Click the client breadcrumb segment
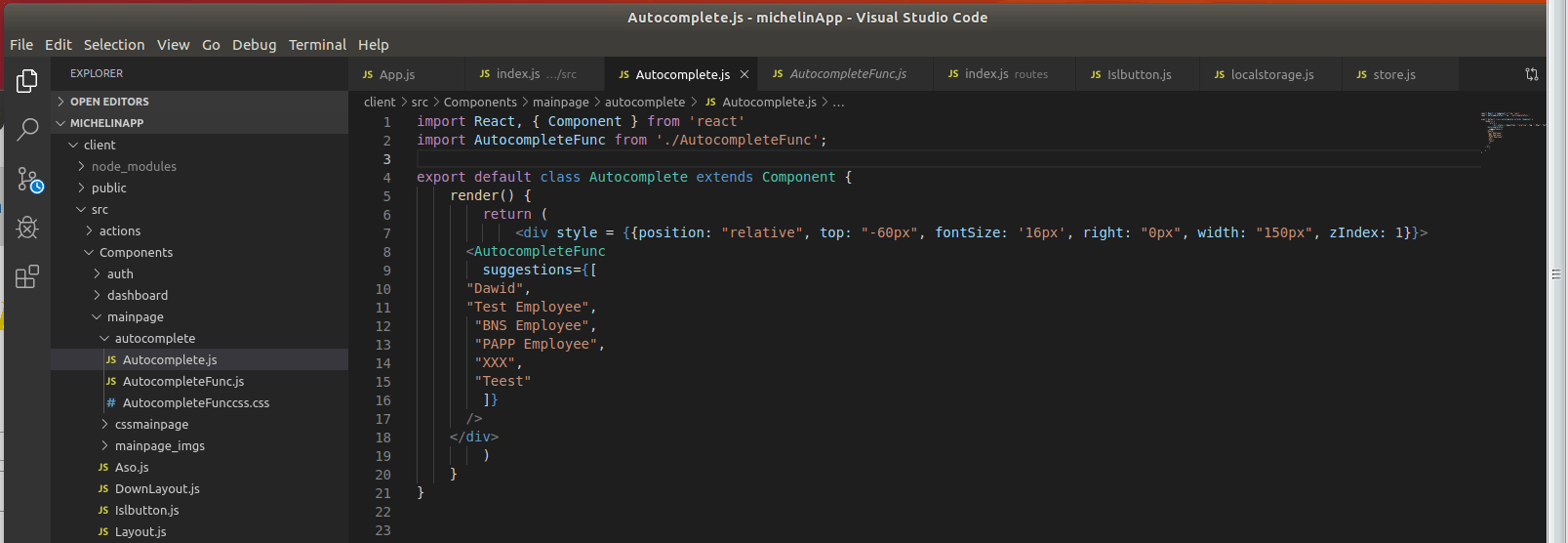The width and height of the screenshot is (1568, 543). [380, 103]
